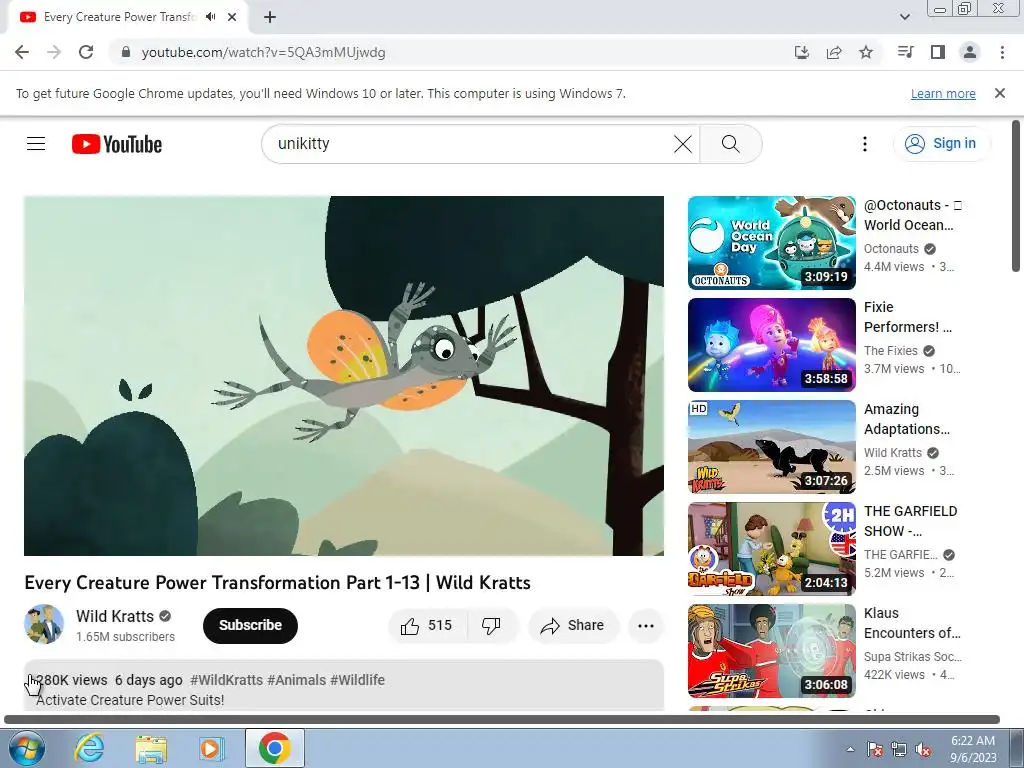Screen dimensions: 1024x768
Task: Open Amazing Adaptations video thumbnail
Action: 771,447
